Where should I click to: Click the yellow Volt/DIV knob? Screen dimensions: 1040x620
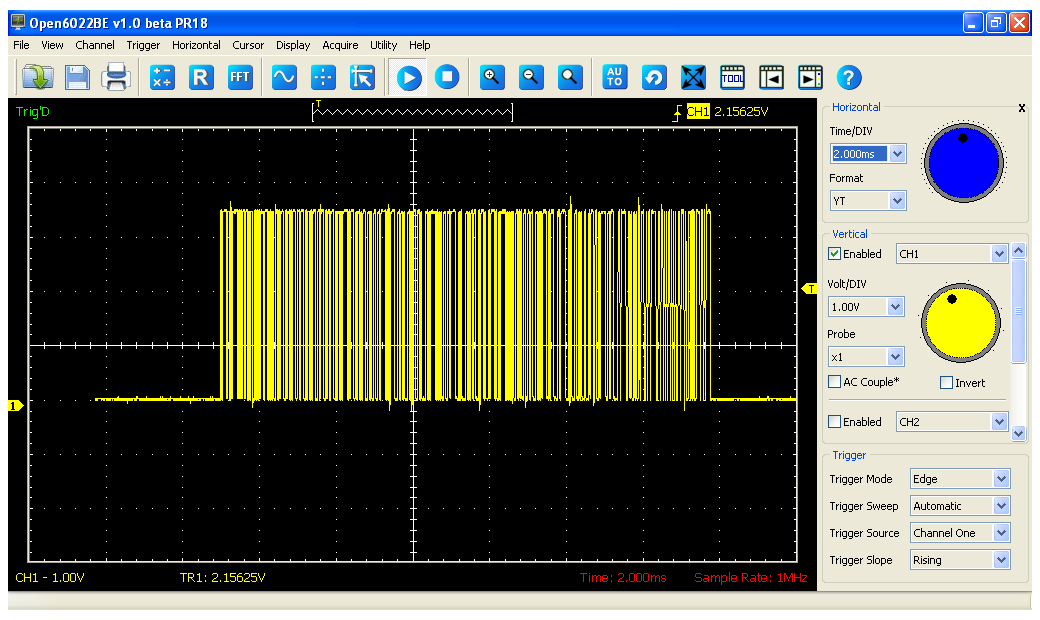point(961,322)
